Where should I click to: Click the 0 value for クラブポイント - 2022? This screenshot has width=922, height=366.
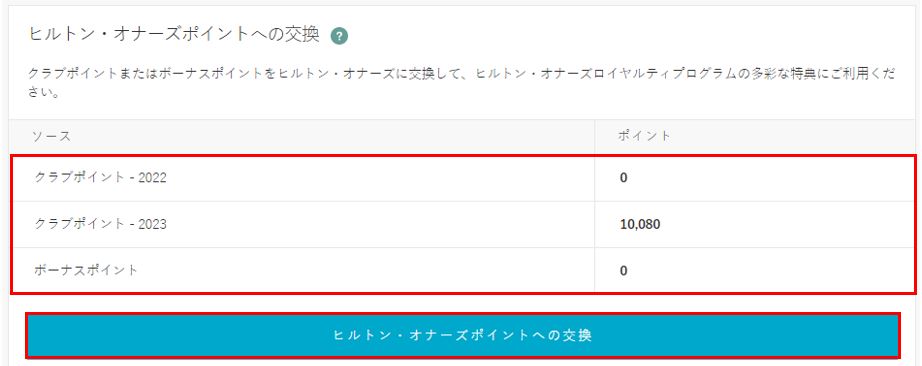click(623, 178)
